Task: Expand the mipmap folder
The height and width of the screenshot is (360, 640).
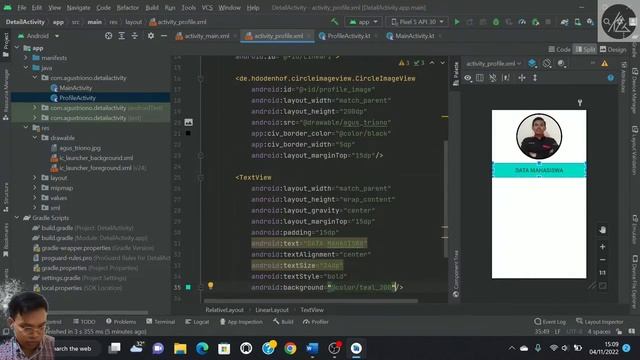Action: click(x=35, y=188)
